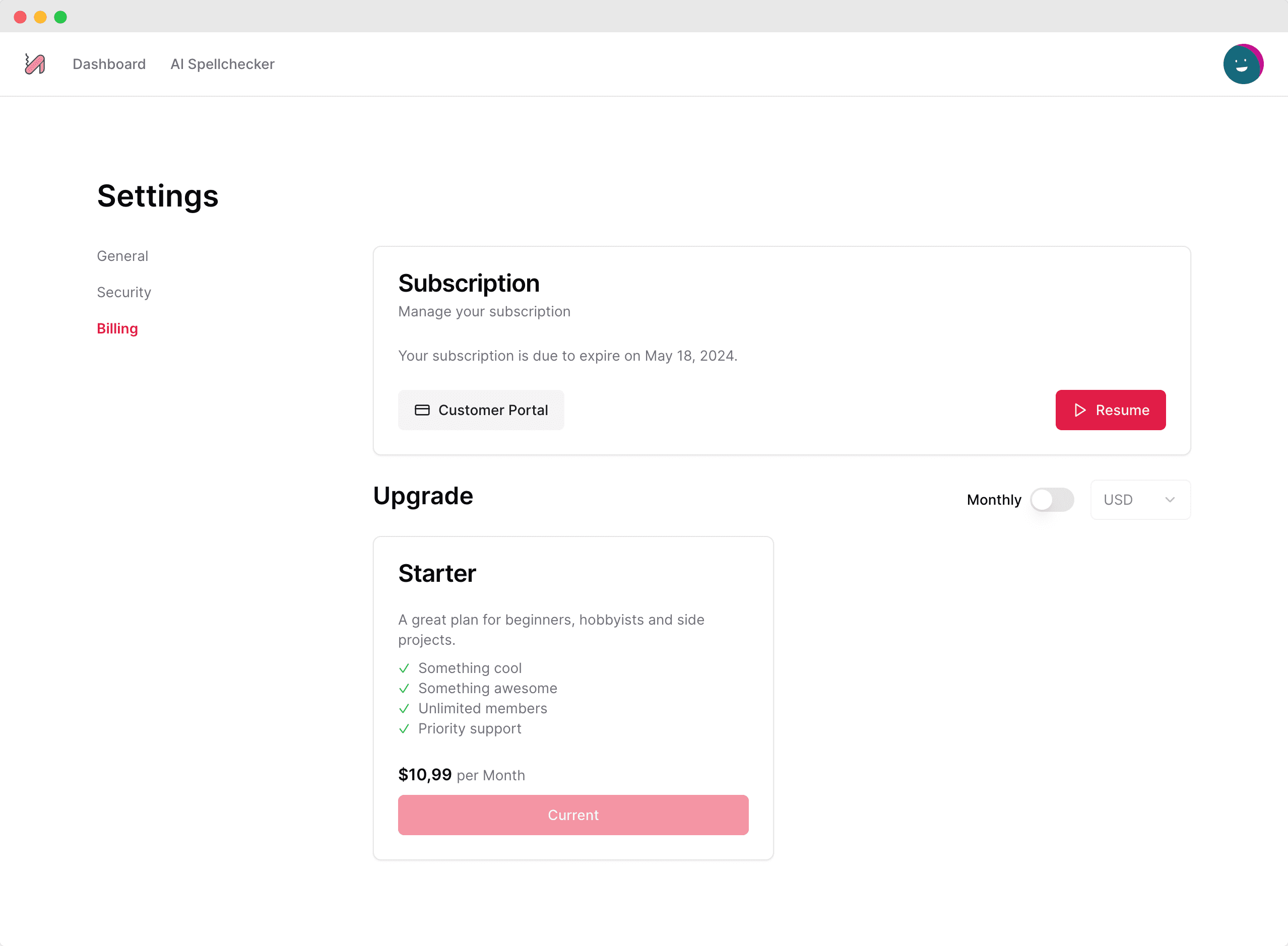Open the AI Spellchecker page
Viewport: 1288px width, 946px height.
coord(222,64)
